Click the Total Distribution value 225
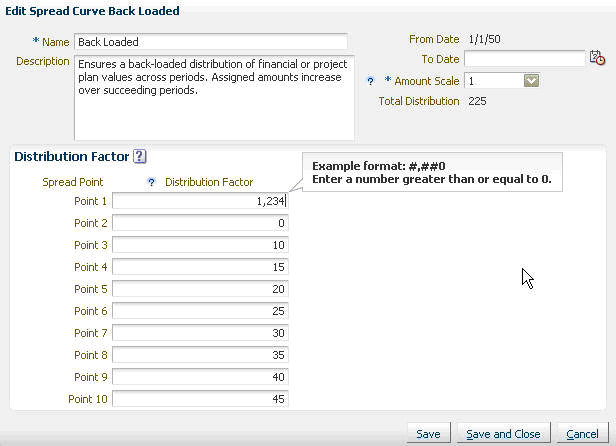 click(x=477, y=101)
